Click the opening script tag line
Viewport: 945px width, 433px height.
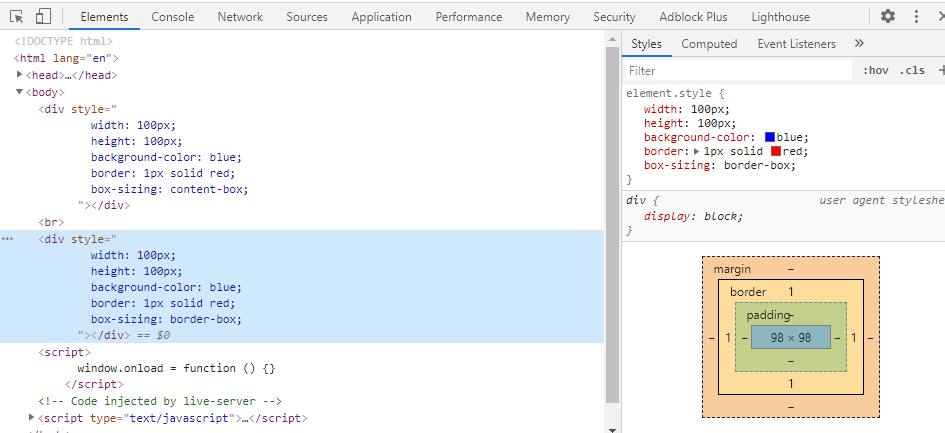click(64, 352)
